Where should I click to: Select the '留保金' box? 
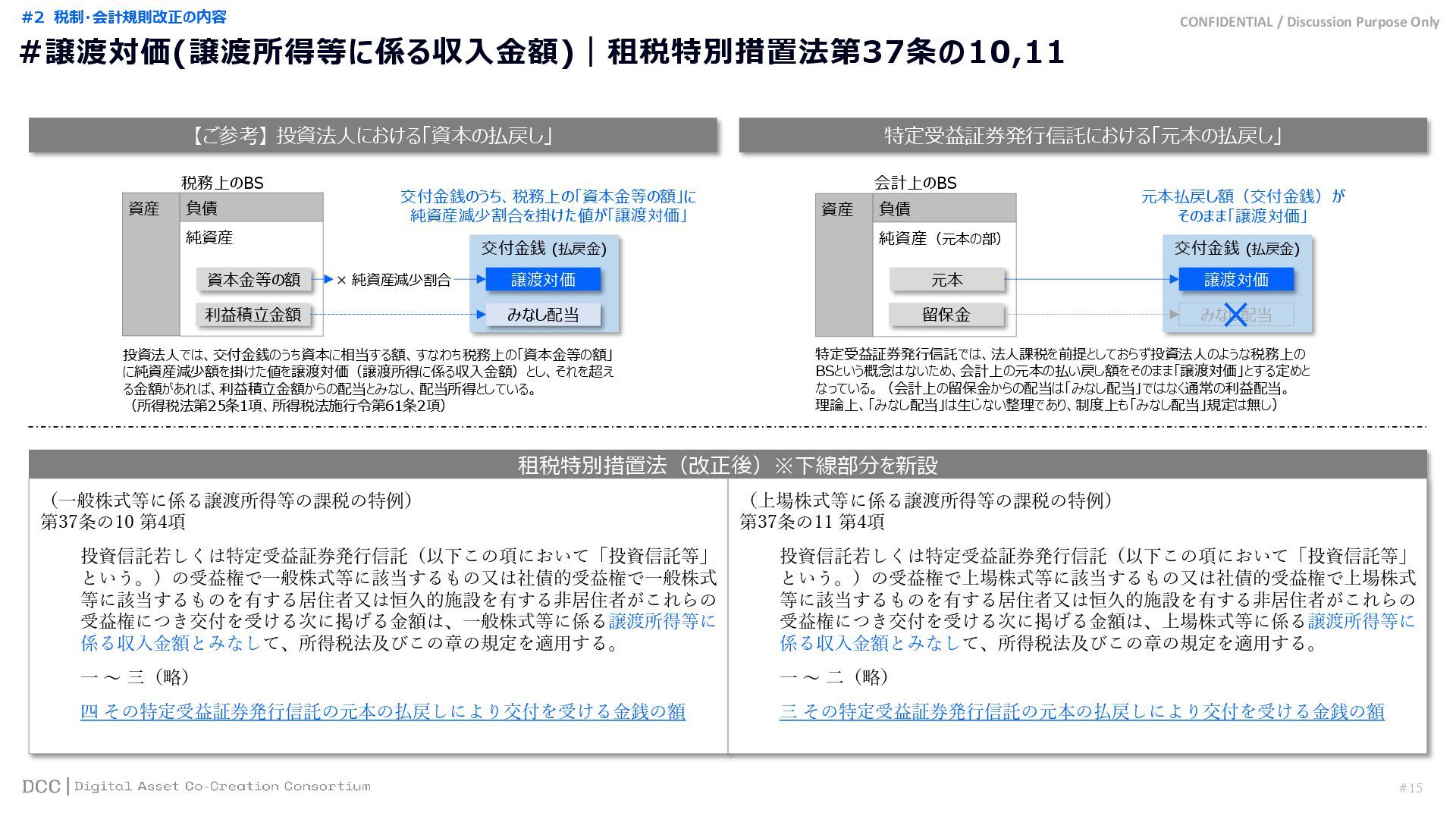tap(946, 314)
